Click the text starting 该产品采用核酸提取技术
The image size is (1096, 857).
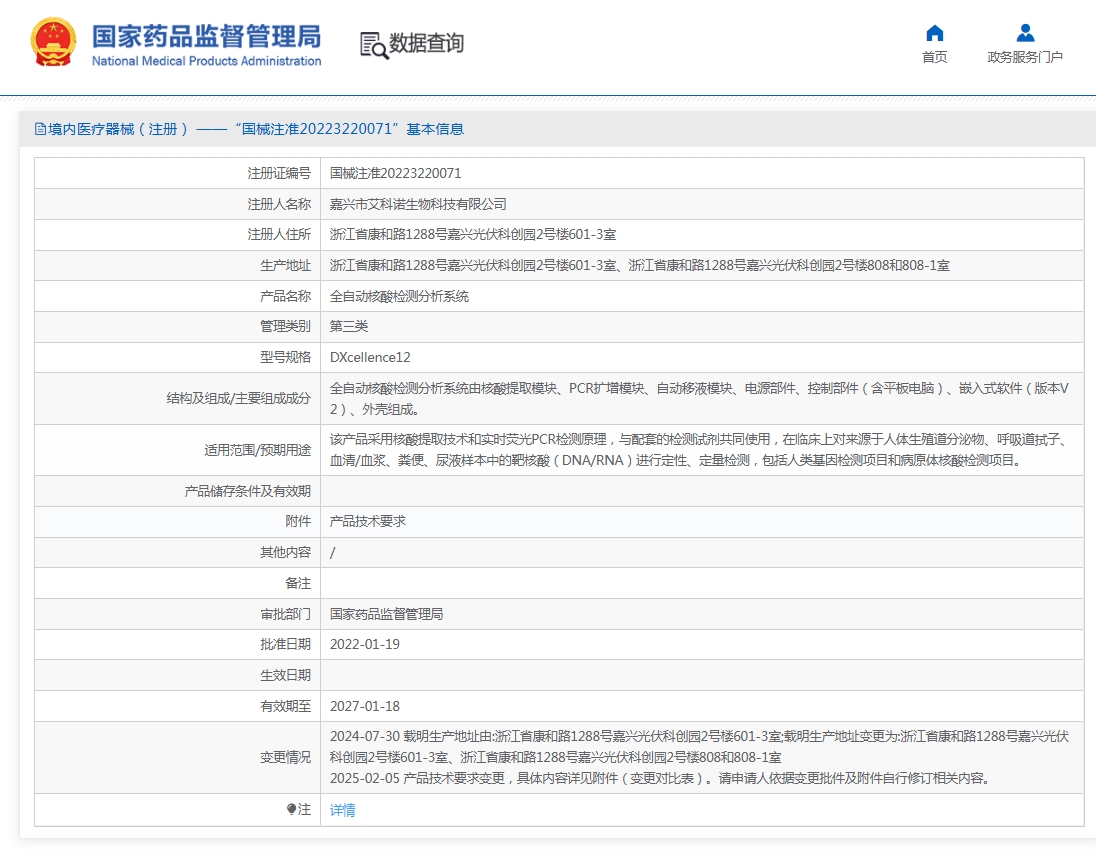[699, 450]
